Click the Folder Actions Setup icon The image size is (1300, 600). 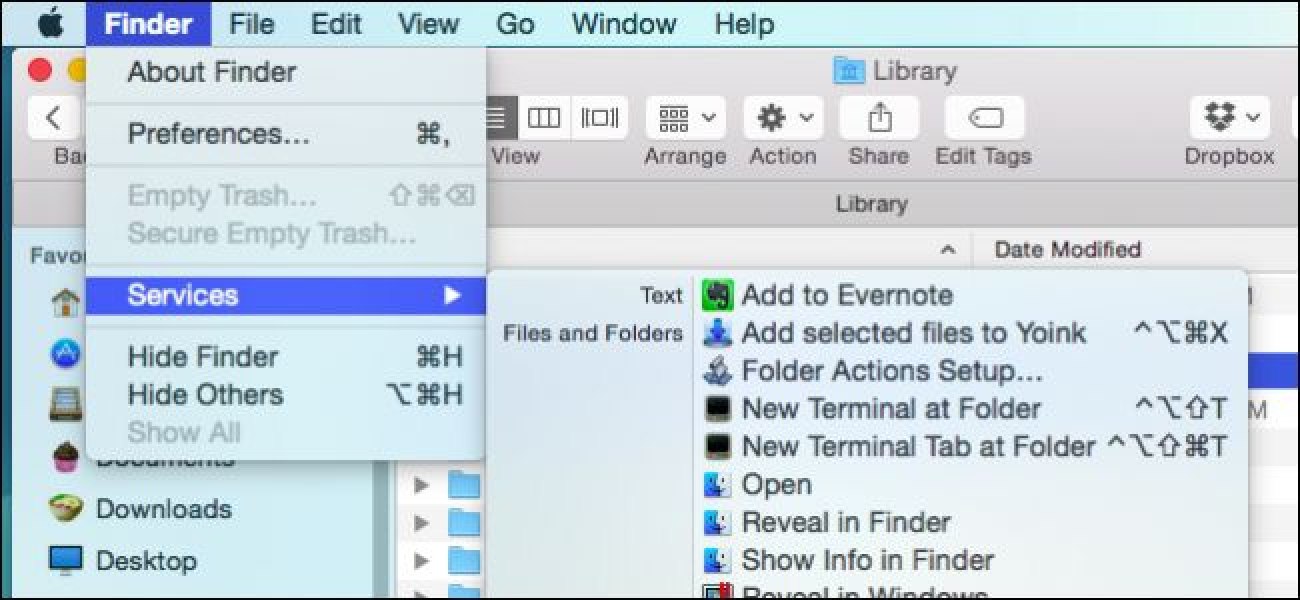(x=718, y=371)
